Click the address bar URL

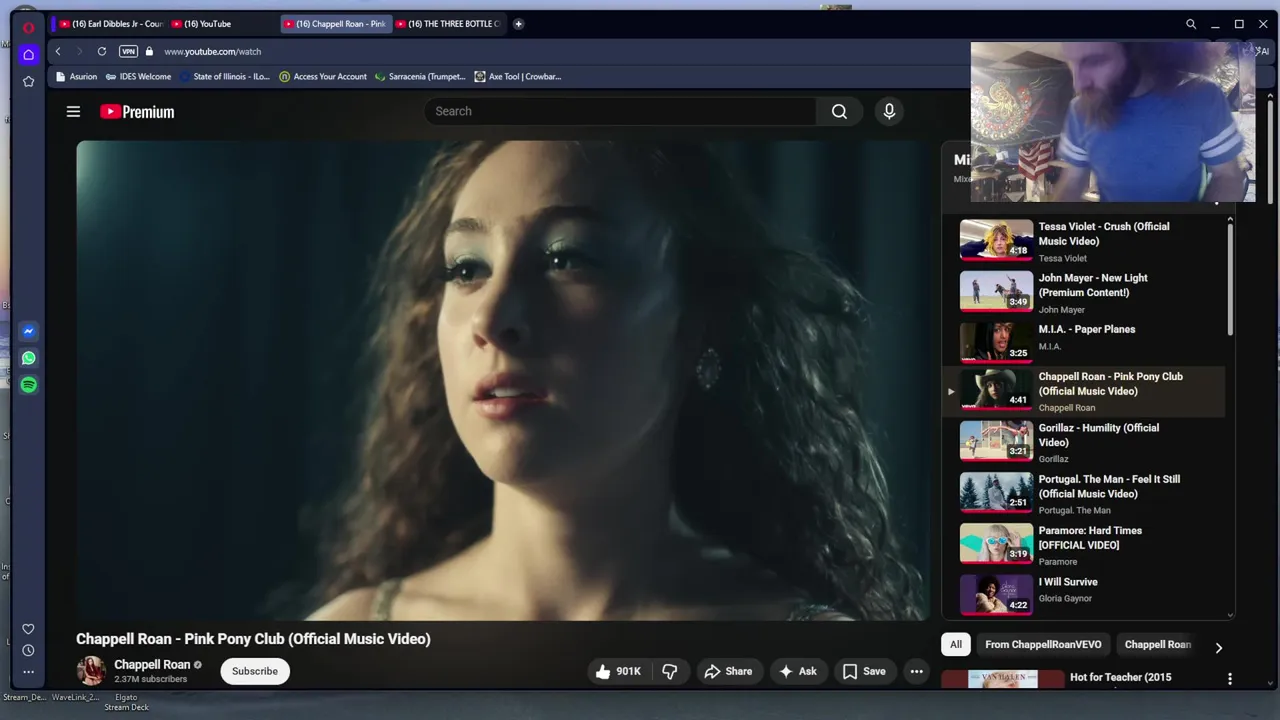[x=212, y=51]
